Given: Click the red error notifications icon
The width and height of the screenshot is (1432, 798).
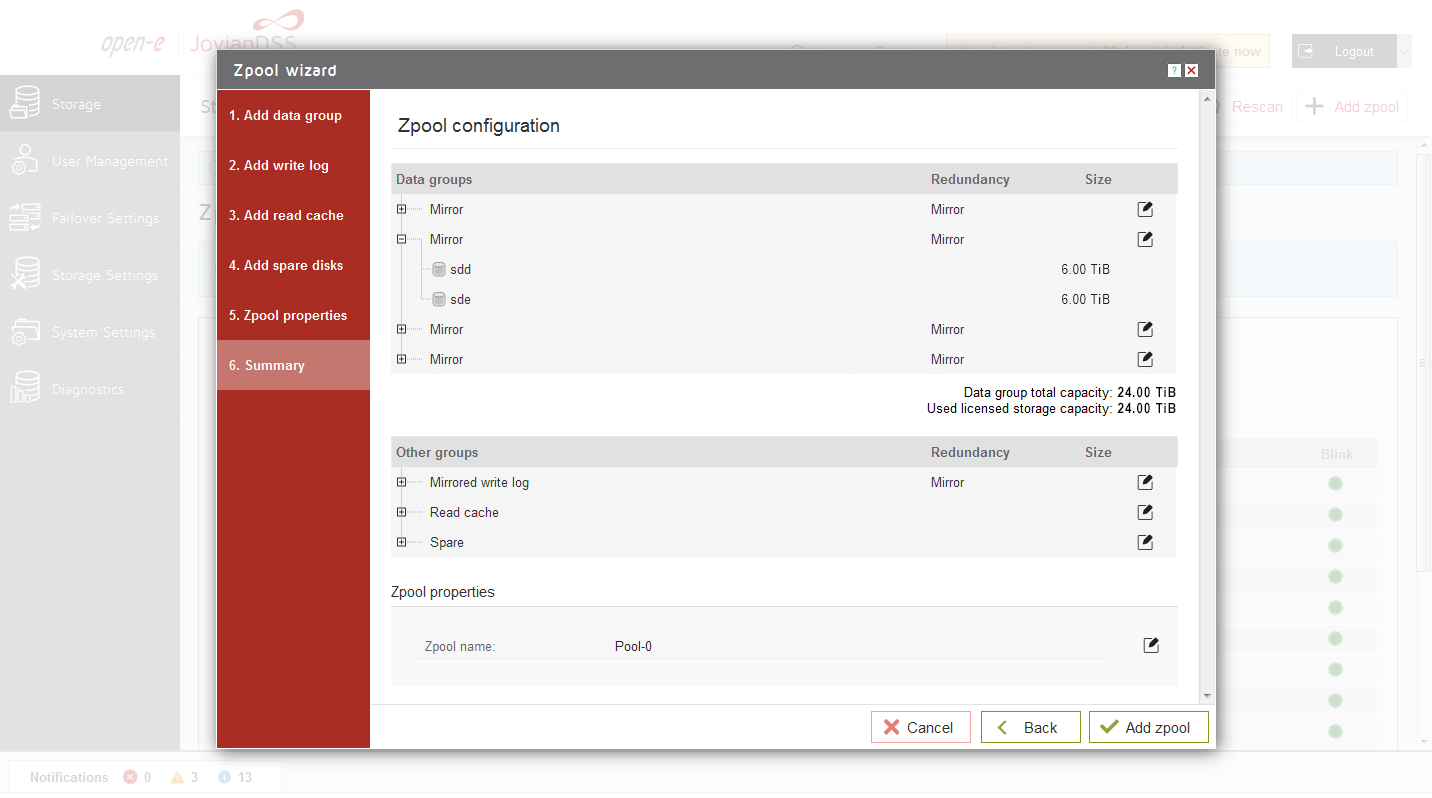Looking at the screenshot, I should (130, 777).
